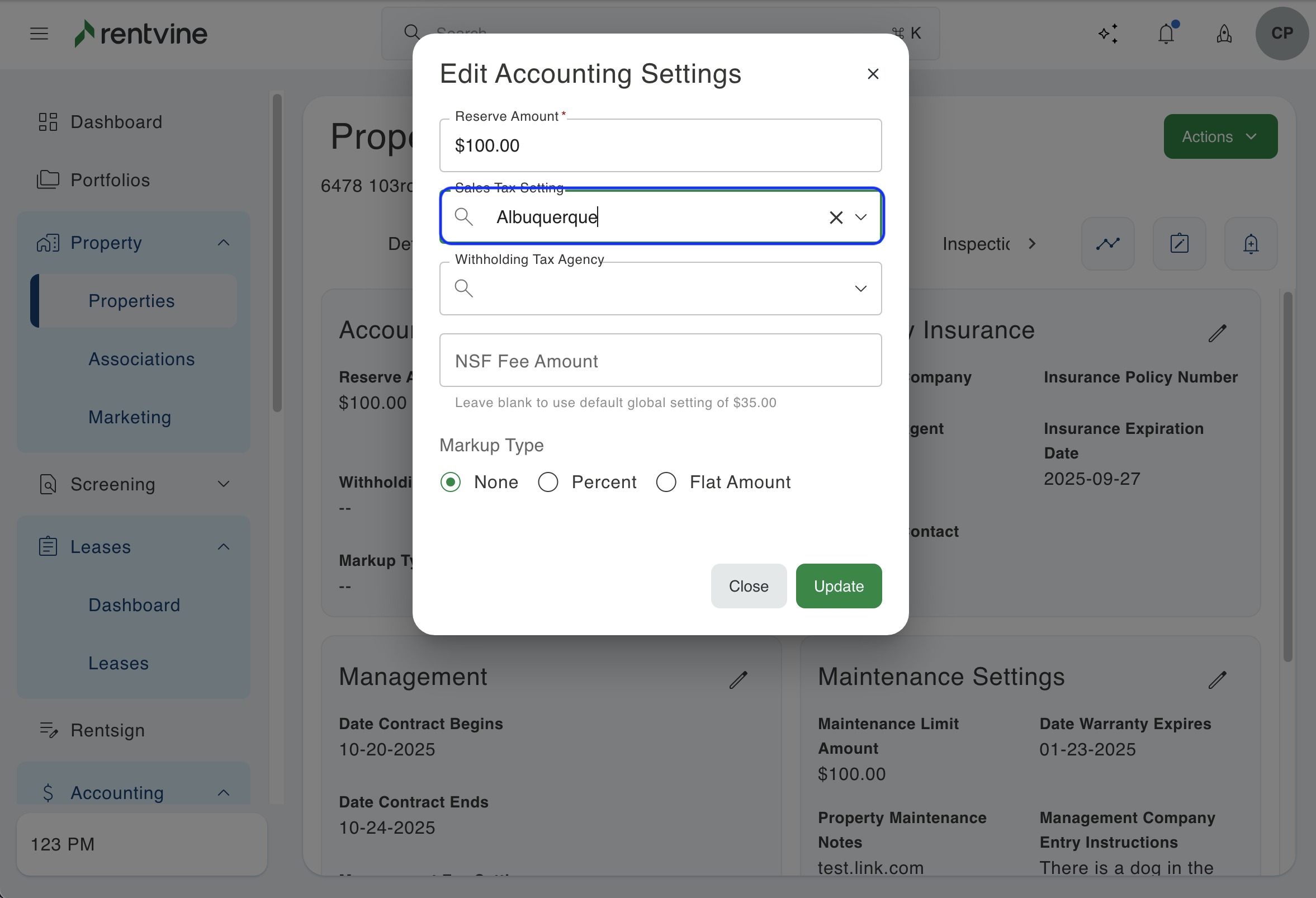Close the dialog with X icon
The height and width of the screenshot is (898, 1316).
[x=873, y=74]
